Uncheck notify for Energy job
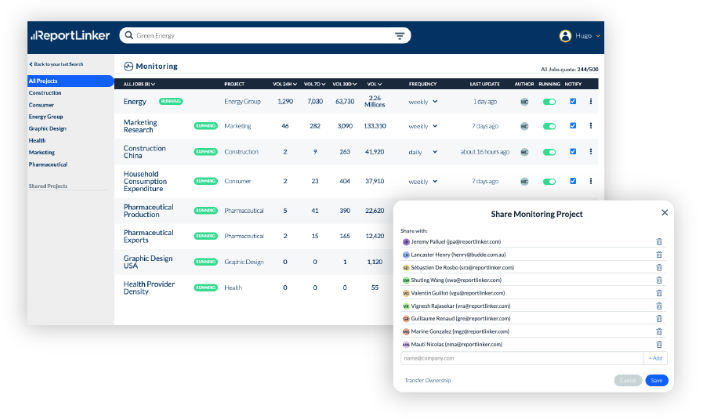Image resolution: width=716 pixels, height=419 pixels. [x=573, y=101]
